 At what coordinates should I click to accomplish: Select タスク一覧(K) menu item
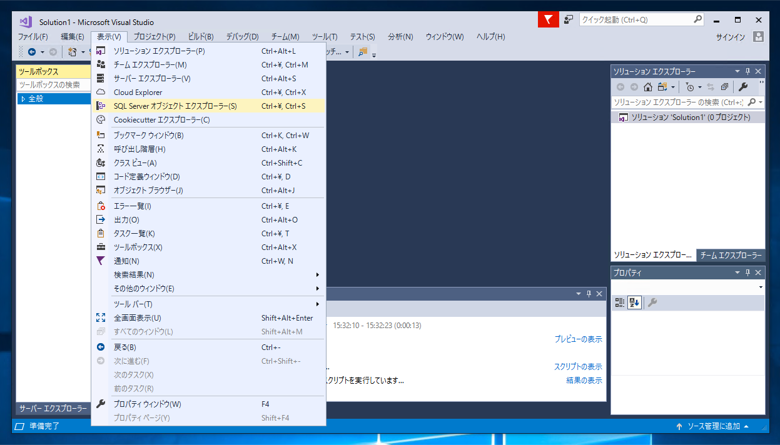click(x=209, y=234)
